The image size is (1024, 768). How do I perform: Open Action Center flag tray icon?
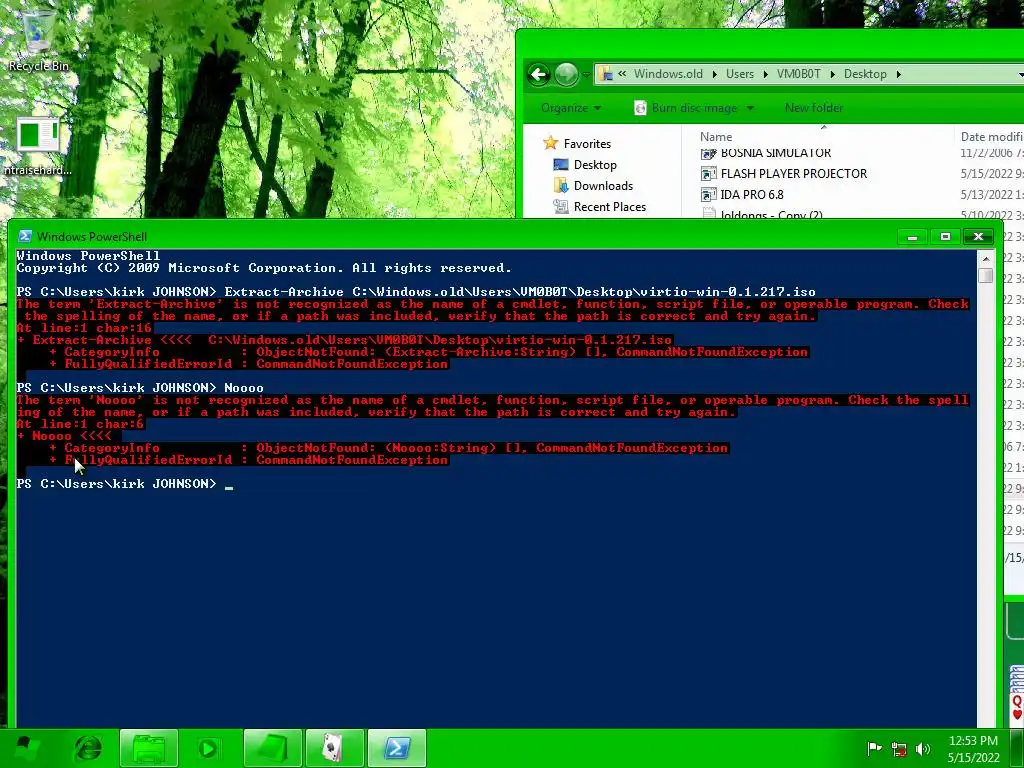coord(874,748)
